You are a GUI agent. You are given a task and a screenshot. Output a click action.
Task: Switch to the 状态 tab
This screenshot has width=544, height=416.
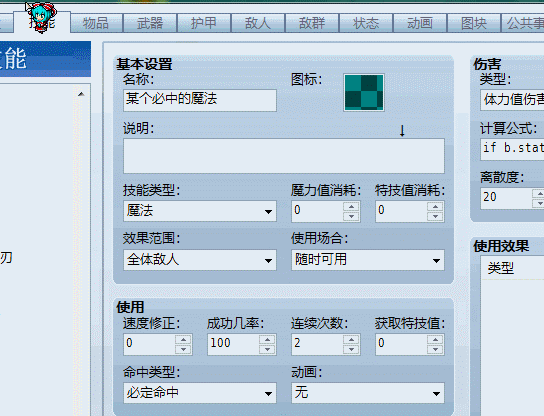pos(366,23)
